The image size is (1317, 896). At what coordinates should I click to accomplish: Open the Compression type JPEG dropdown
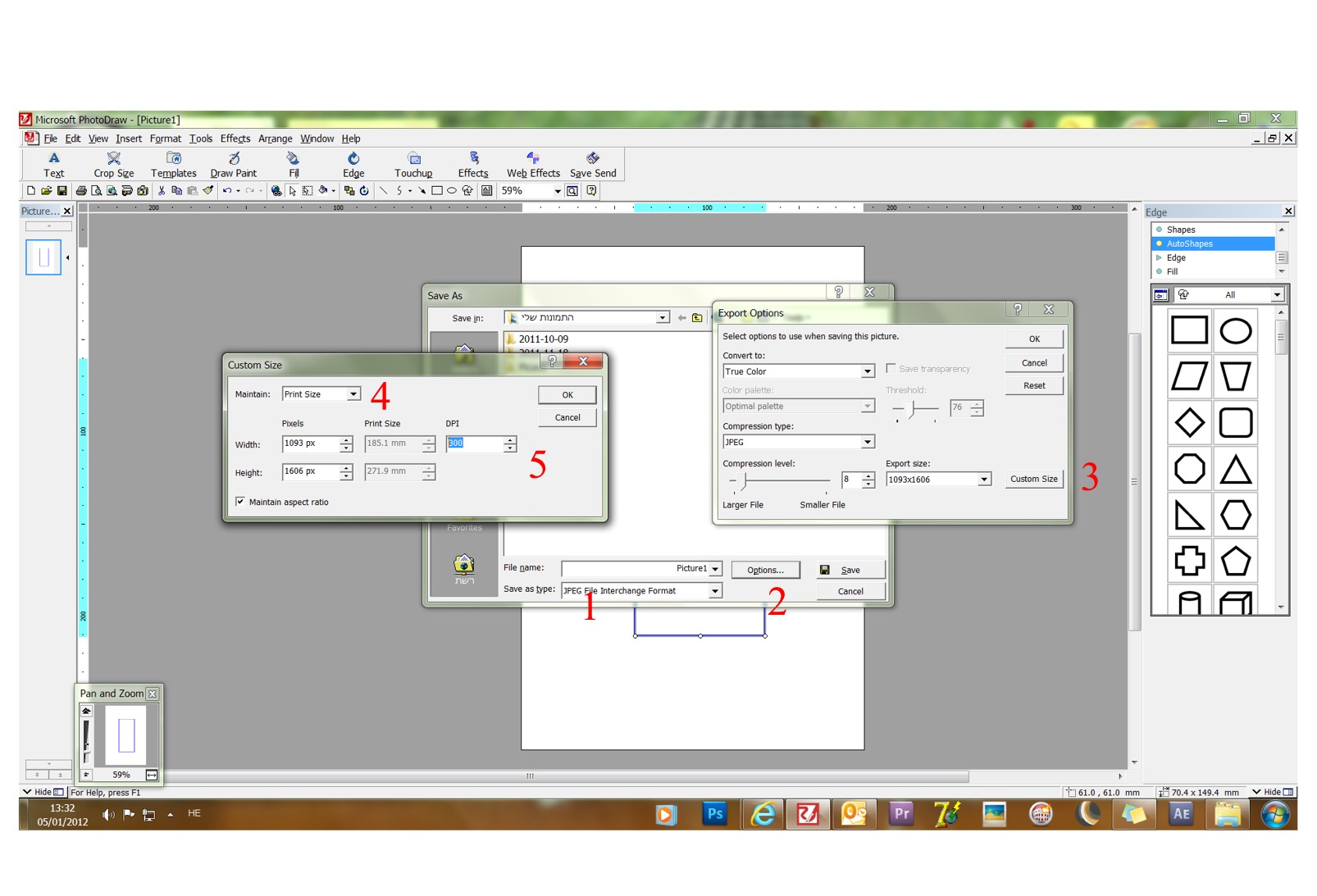tap(868, 442)
